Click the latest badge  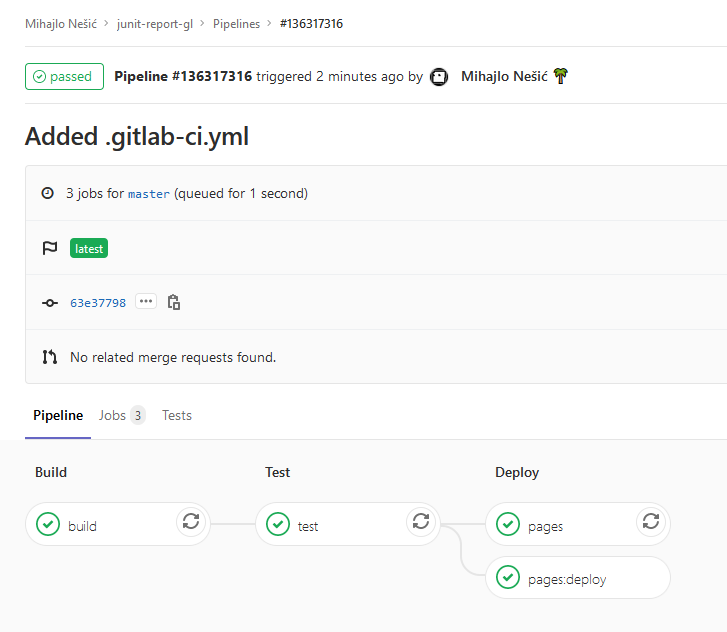point(89,249)
